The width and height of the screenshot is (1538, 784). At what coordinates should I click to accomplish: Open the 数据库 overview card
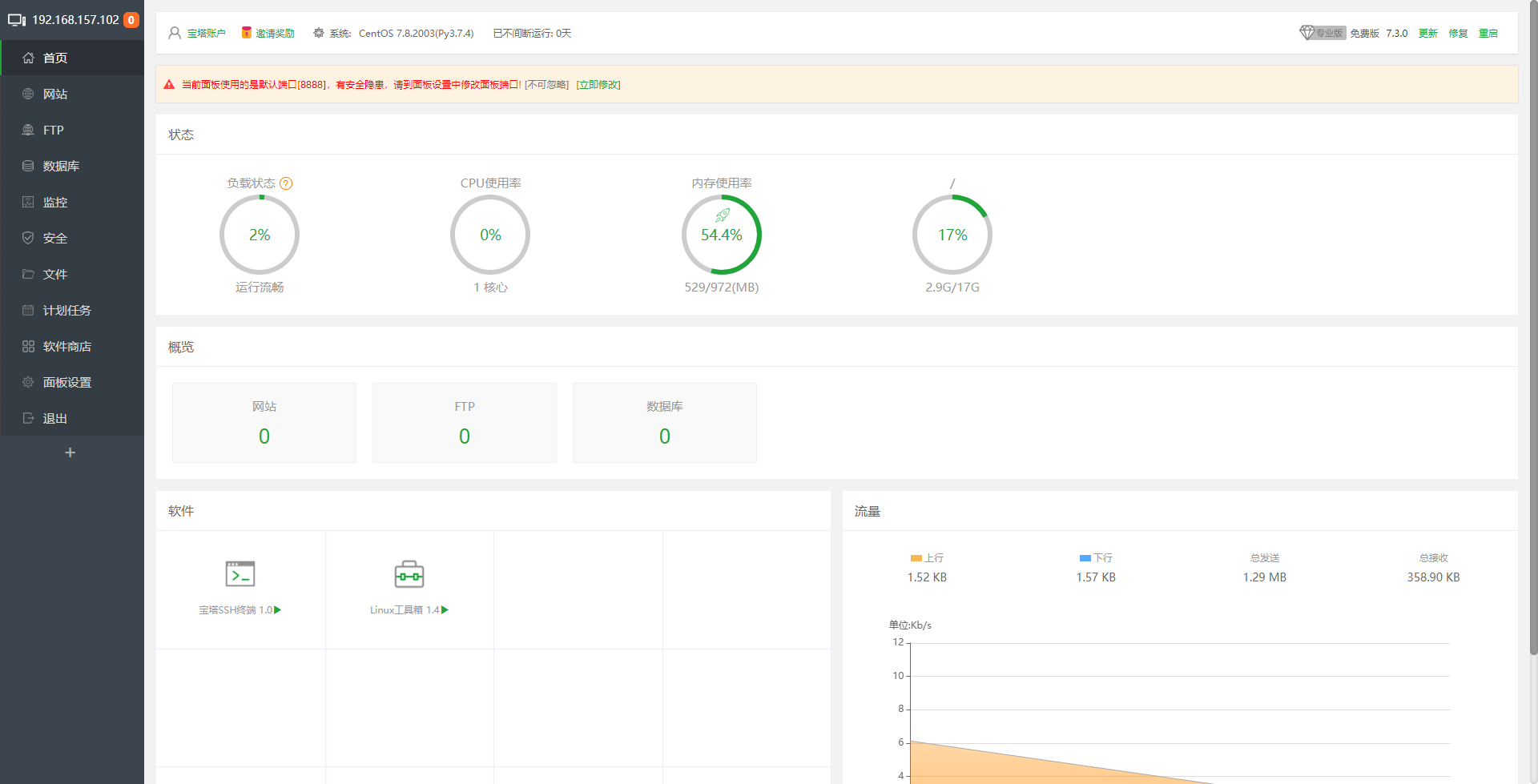click(665, 423)
